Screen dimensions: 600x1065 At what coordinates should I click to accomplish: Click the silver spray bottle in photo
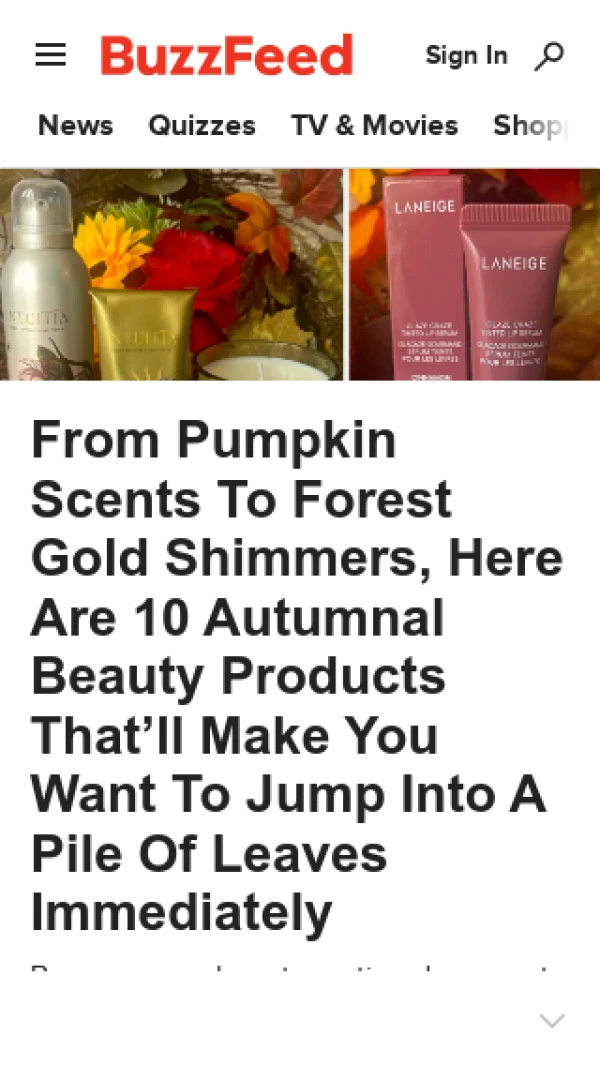click(x=45, y=280)
